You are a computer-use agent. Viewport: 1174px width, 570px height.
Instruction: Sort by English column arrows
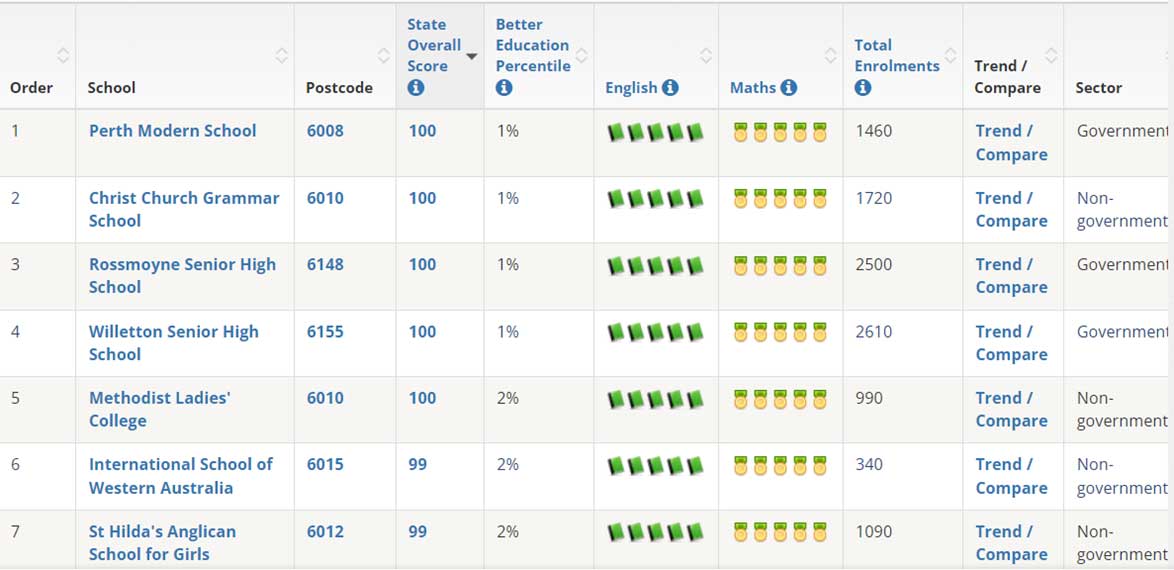[705, 55]
